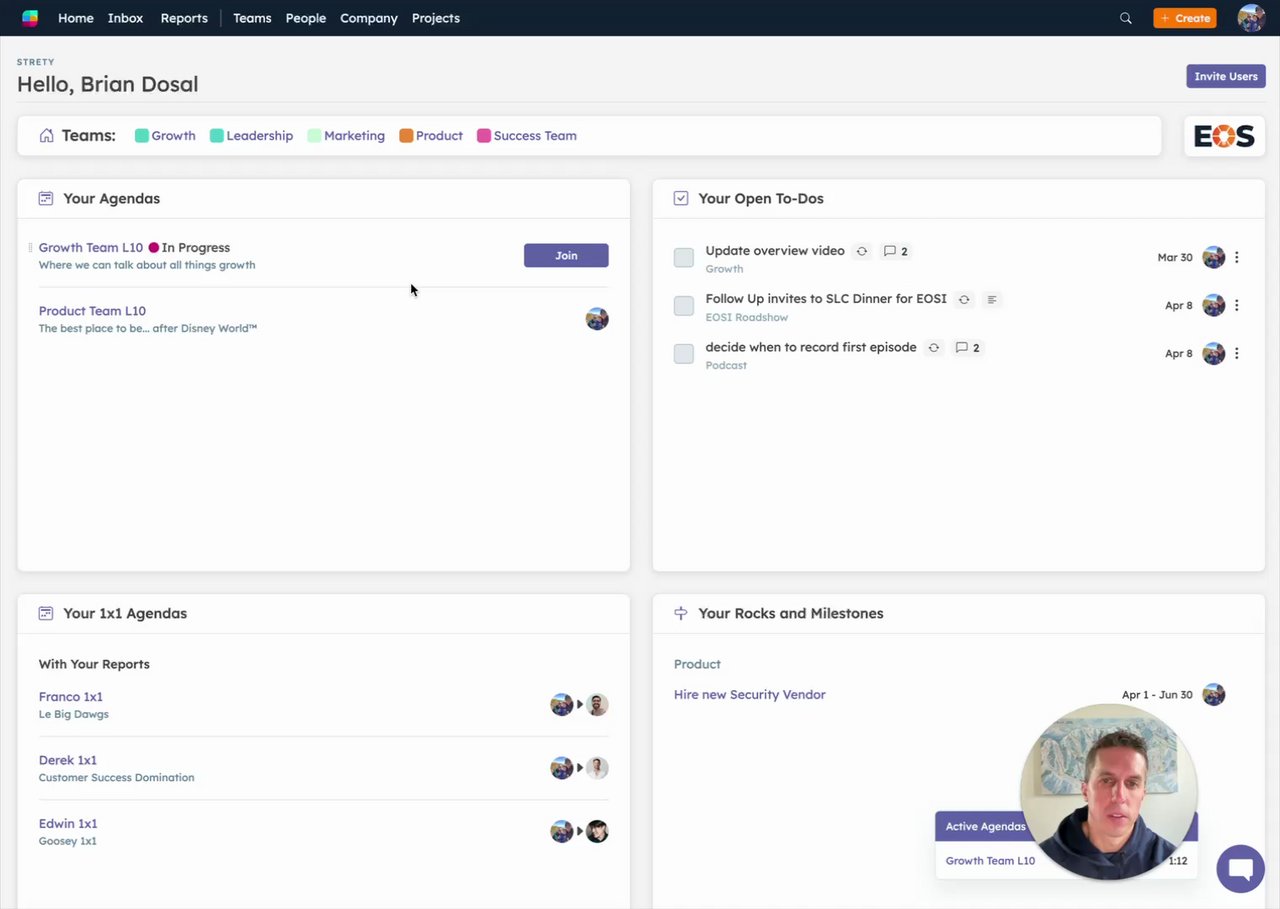Click the Strety logo in the top bar
Viewport: 1280px width, 909px height.
tap(30, 18)
